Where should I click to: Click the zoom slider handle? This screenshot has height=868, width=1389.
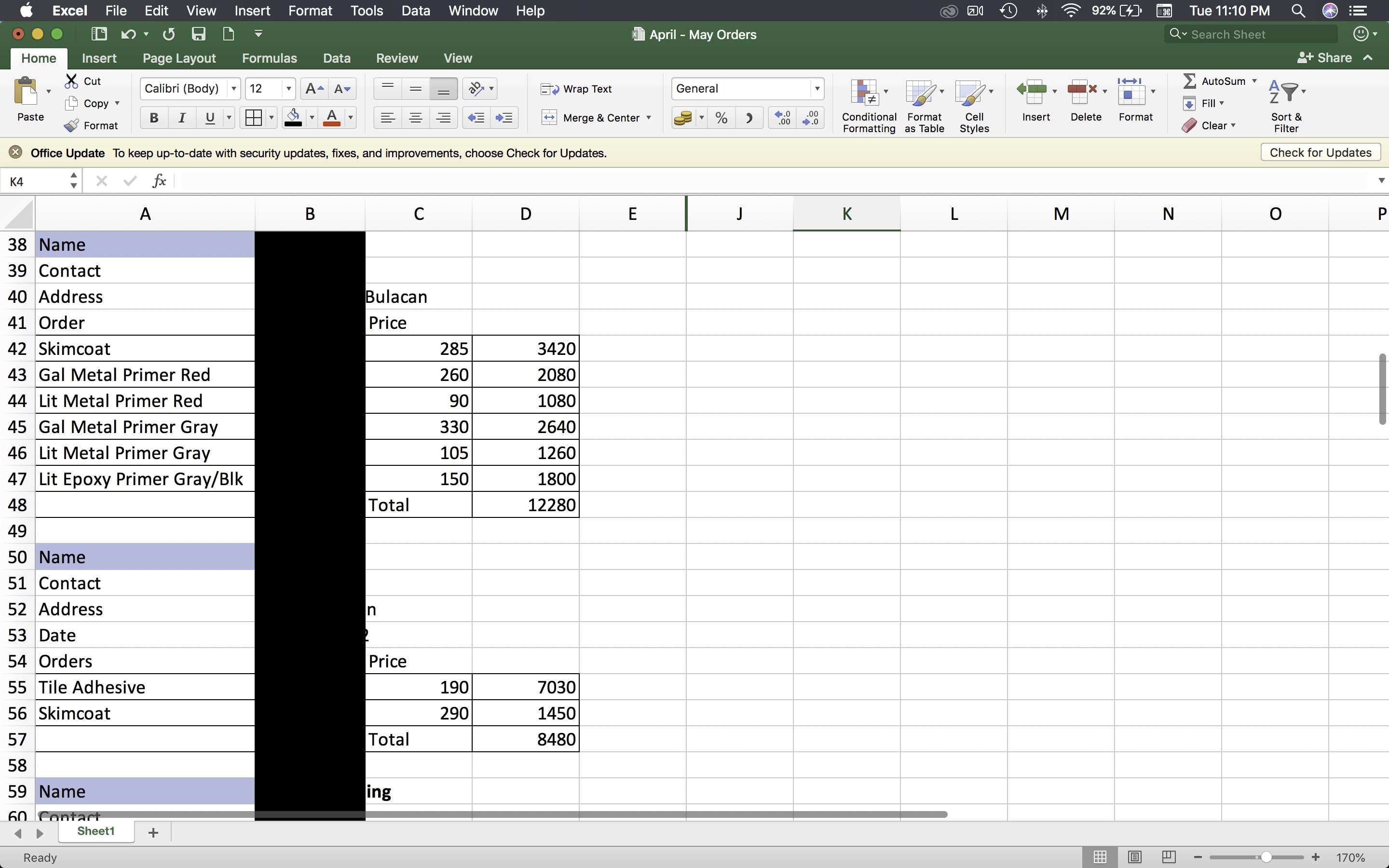click(1266, 857)
